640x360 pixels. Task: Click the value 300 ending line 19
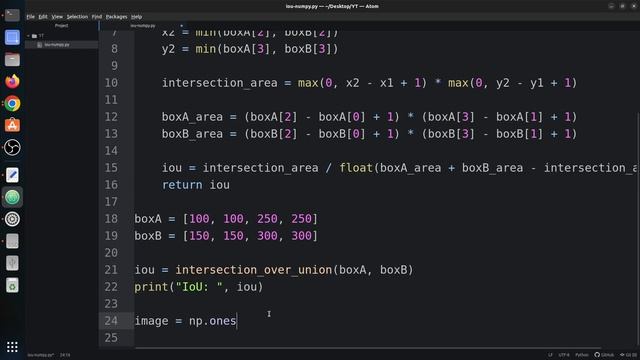[x=301, y=236]
